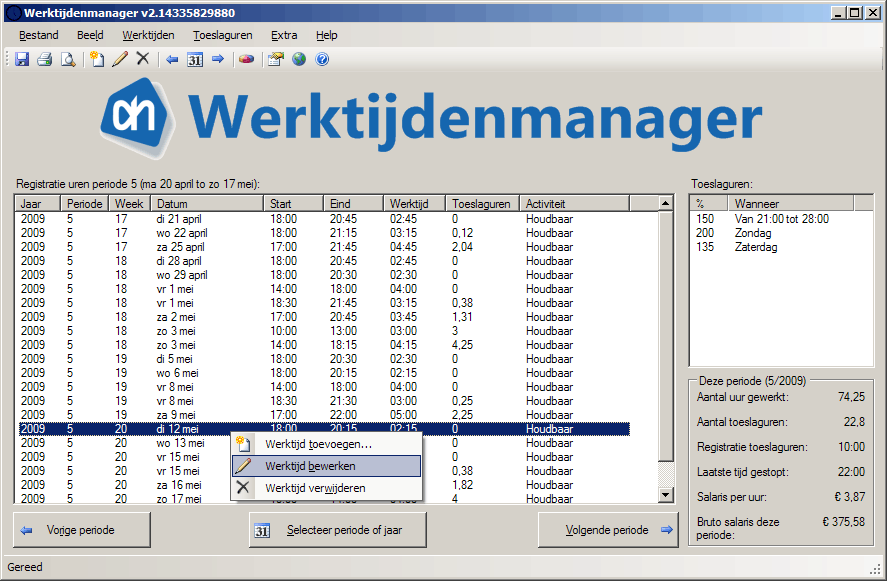This screenshot has height=581, width=887.
Task: Select the di 5 mei row
Action: 324,359
